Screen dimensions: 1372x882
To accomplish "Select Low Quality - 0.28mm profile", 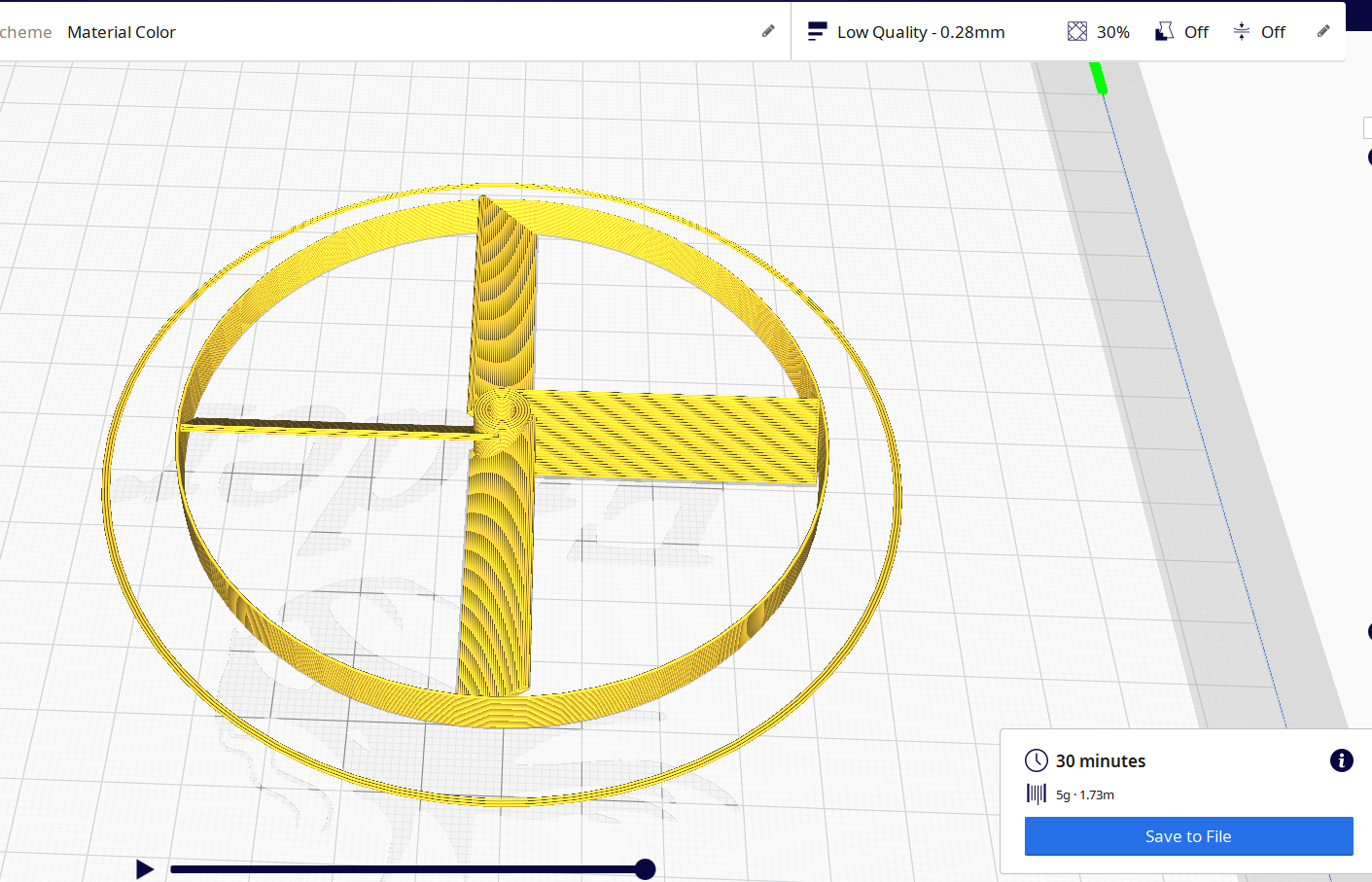I will pyautogui.click(x=921, y=32).
